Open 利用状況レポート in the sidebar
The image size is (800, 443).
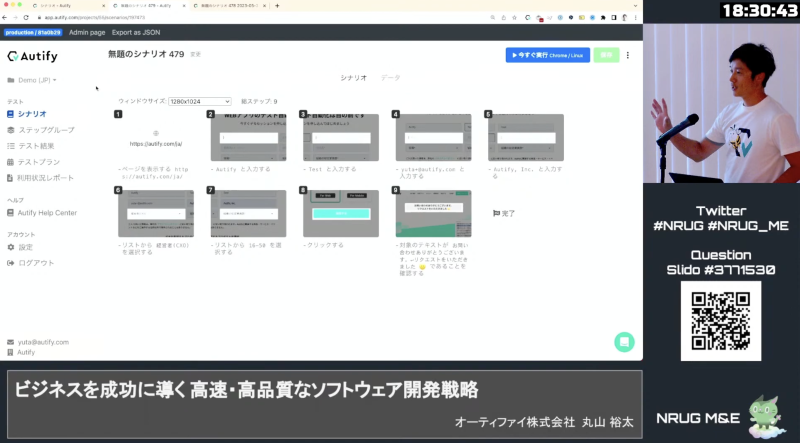pos(45,178)
